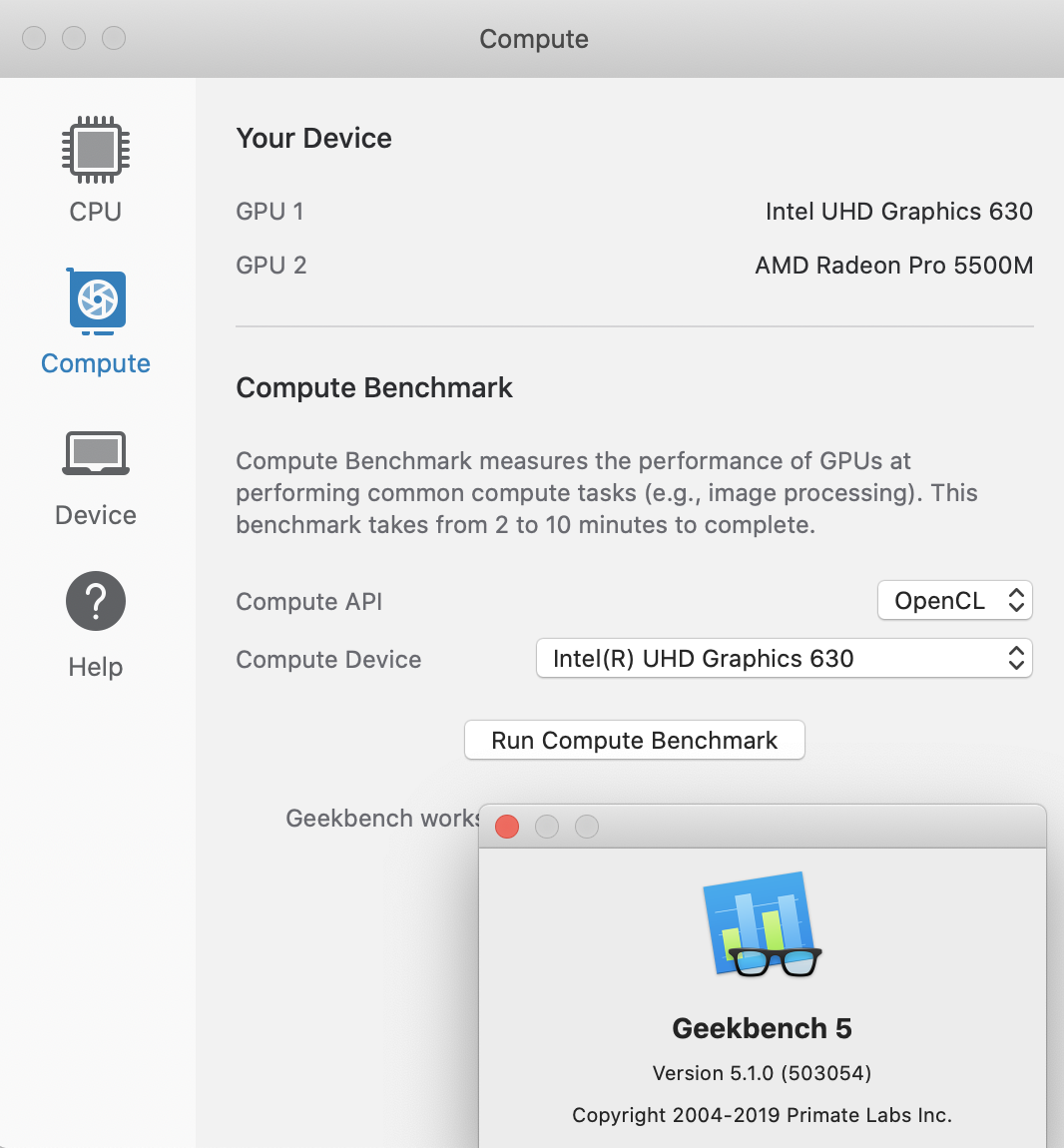Click the 'Your Device' heading
1064x1148 pixels.
coord(313,139)
